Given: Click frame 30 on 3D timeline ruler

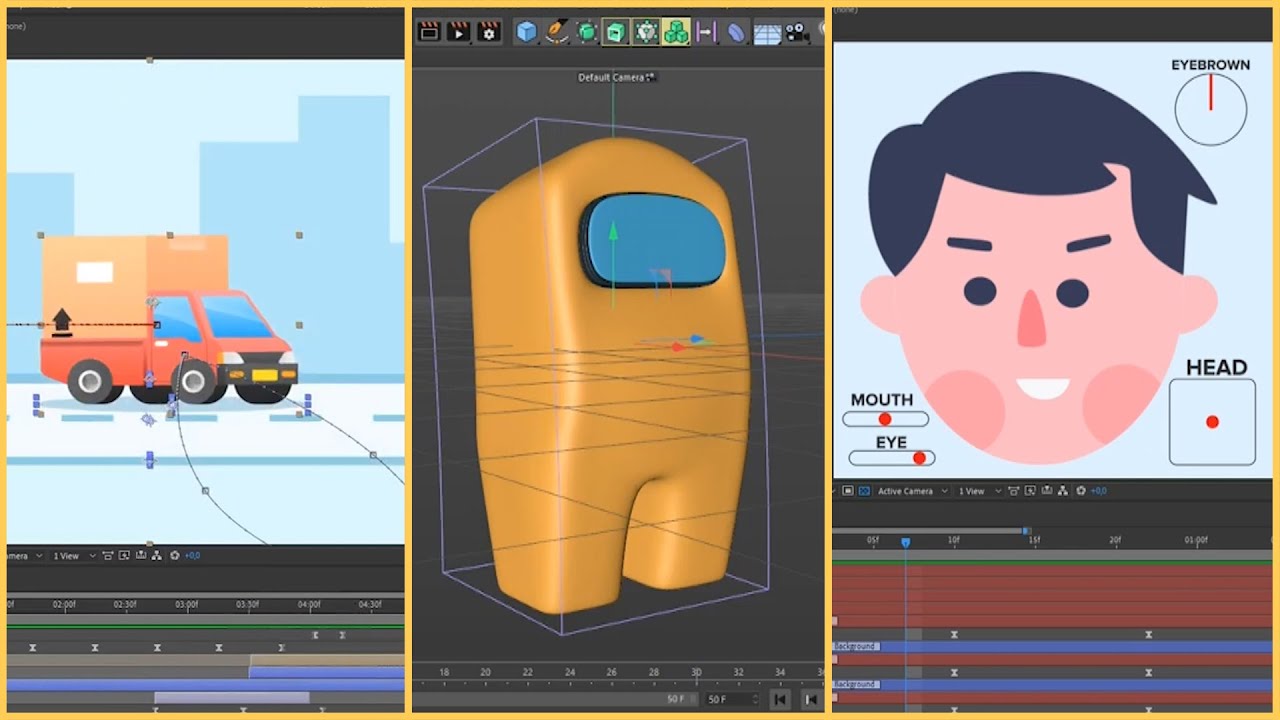Looking at the screenshot, I should 696,672.
